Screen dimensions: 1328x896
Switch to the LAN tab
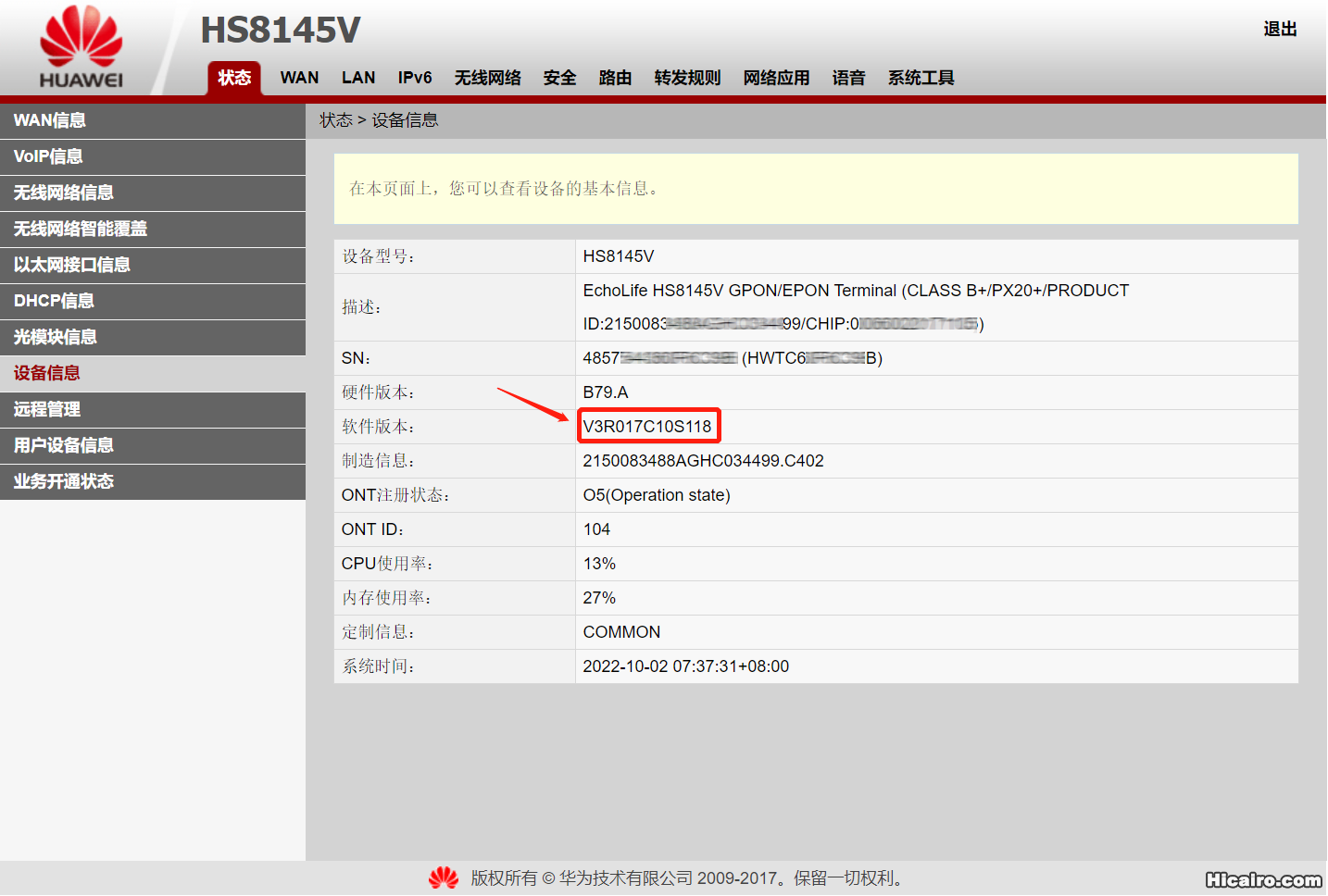(x=358, y=78)
